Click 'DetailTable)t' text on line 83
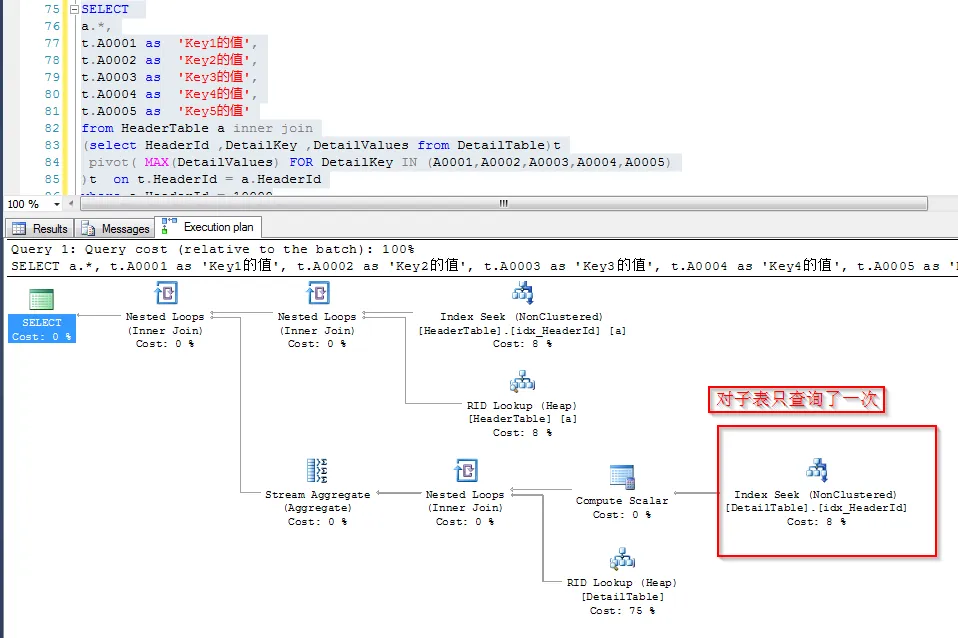The image size is (958, 638). [x=509, y=145]
